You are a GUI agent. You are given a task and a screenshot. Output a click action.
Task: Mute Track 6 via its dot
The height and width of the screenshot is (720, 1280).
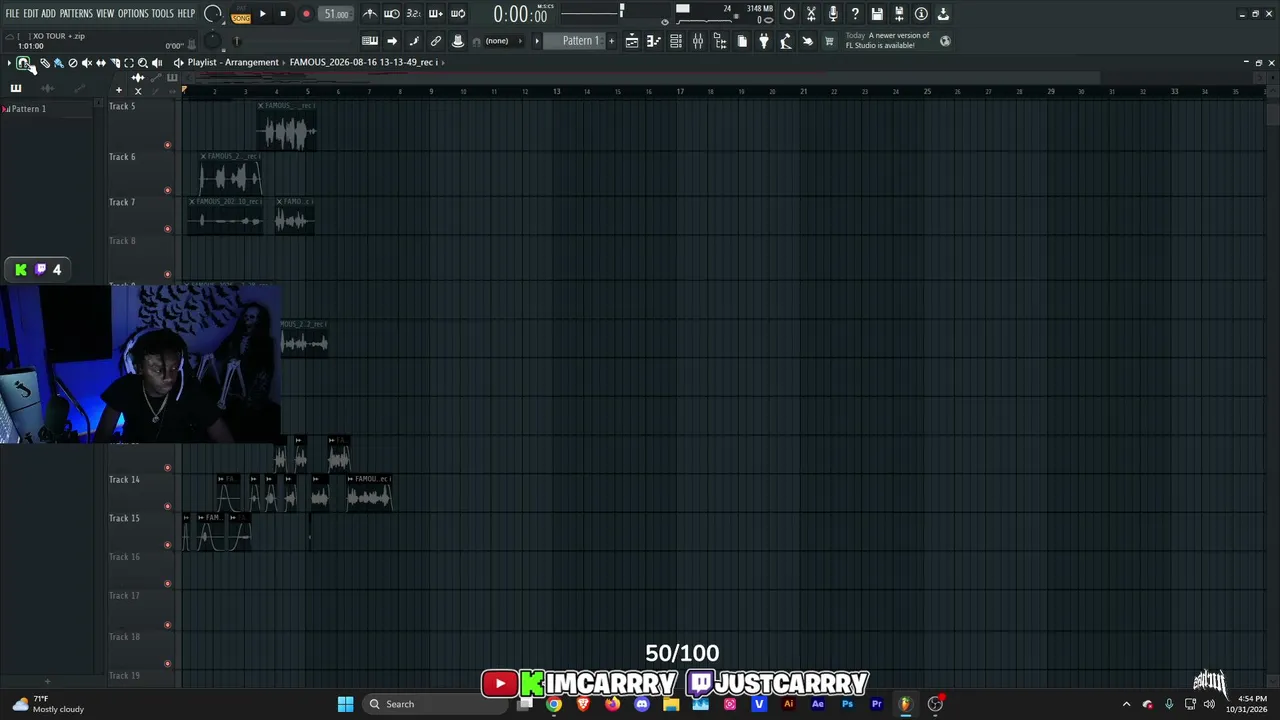pyautogui.click(x=167, y=190)
